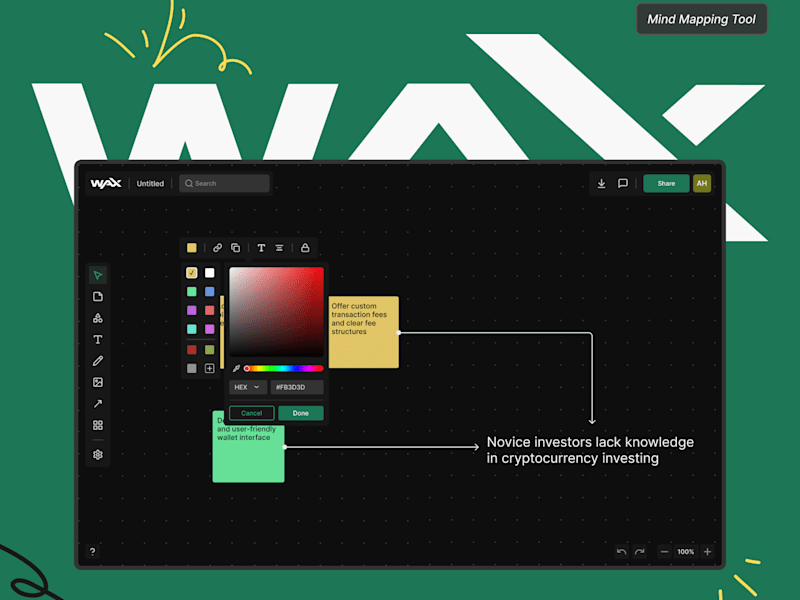Zoom out with the minus icon
Viewport: 800px width, 600px height.
pyautogui.click(x=664, y=552)
